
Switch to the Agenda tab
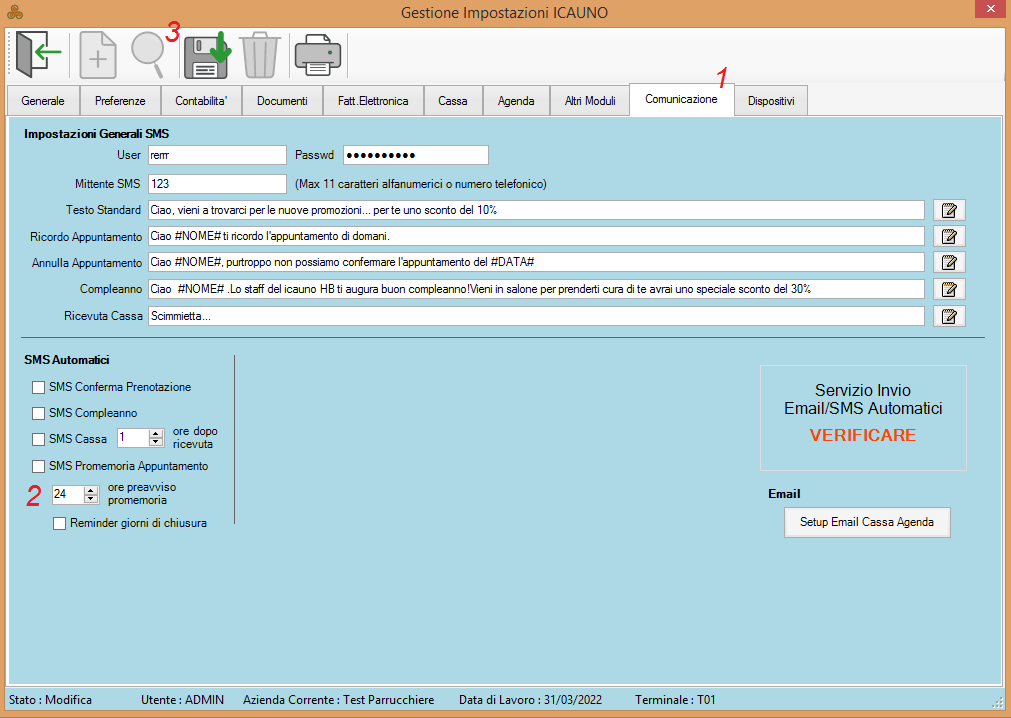coord(516,101)
